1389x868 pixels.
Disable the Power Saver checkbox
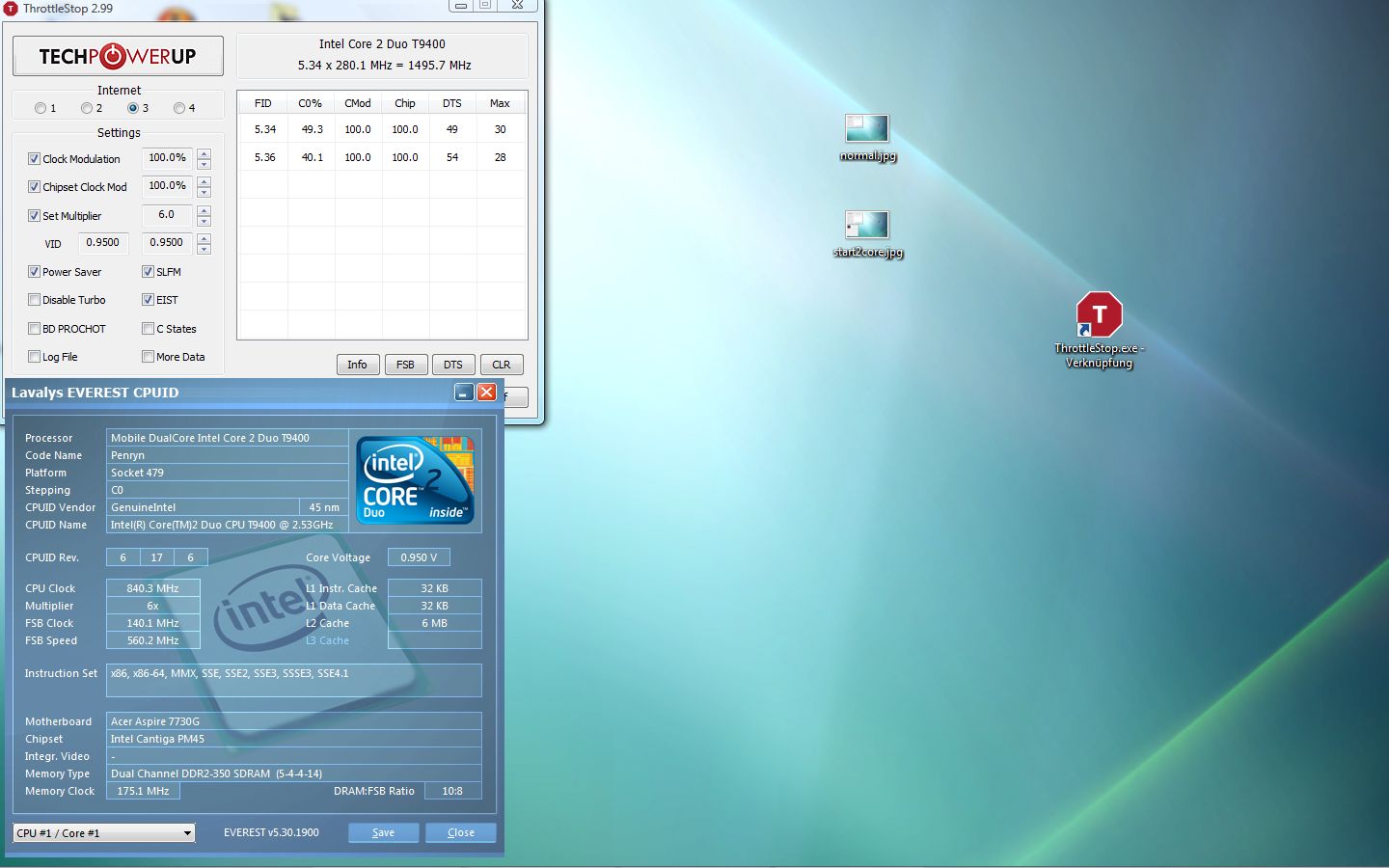[x=35, y=272]
